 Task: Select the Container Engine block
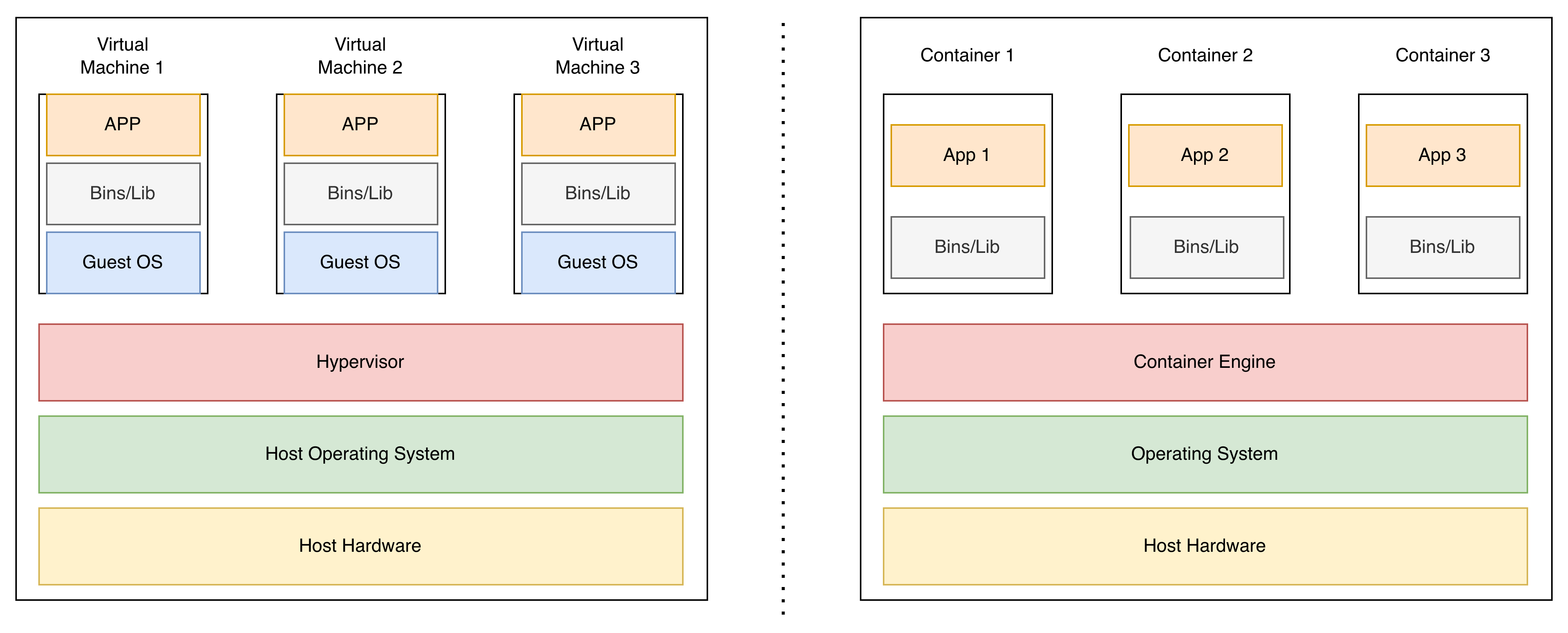[1205, 362]
